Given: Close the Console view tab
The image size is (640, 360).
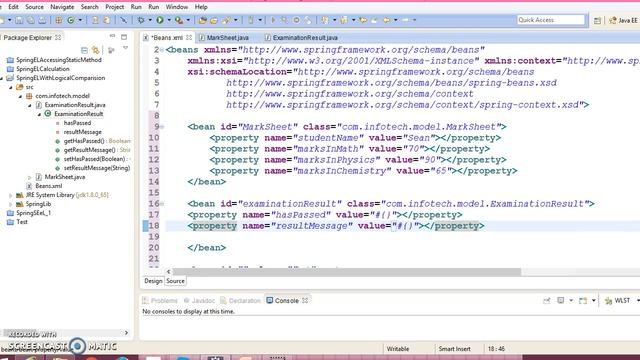Looking at the screenshot, I should [305, 300].
